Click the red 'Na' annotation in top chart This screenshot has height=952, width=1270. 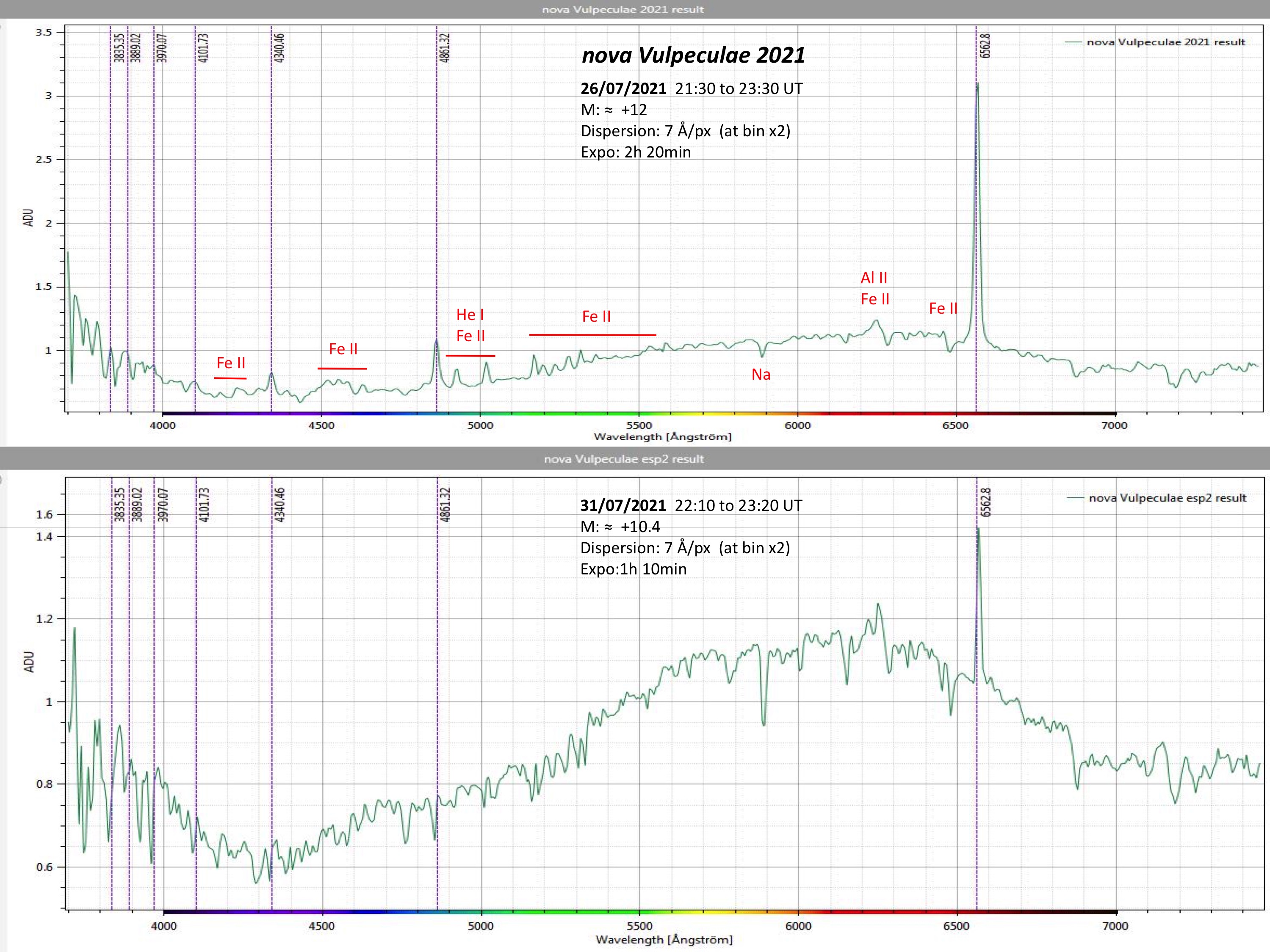761,375
